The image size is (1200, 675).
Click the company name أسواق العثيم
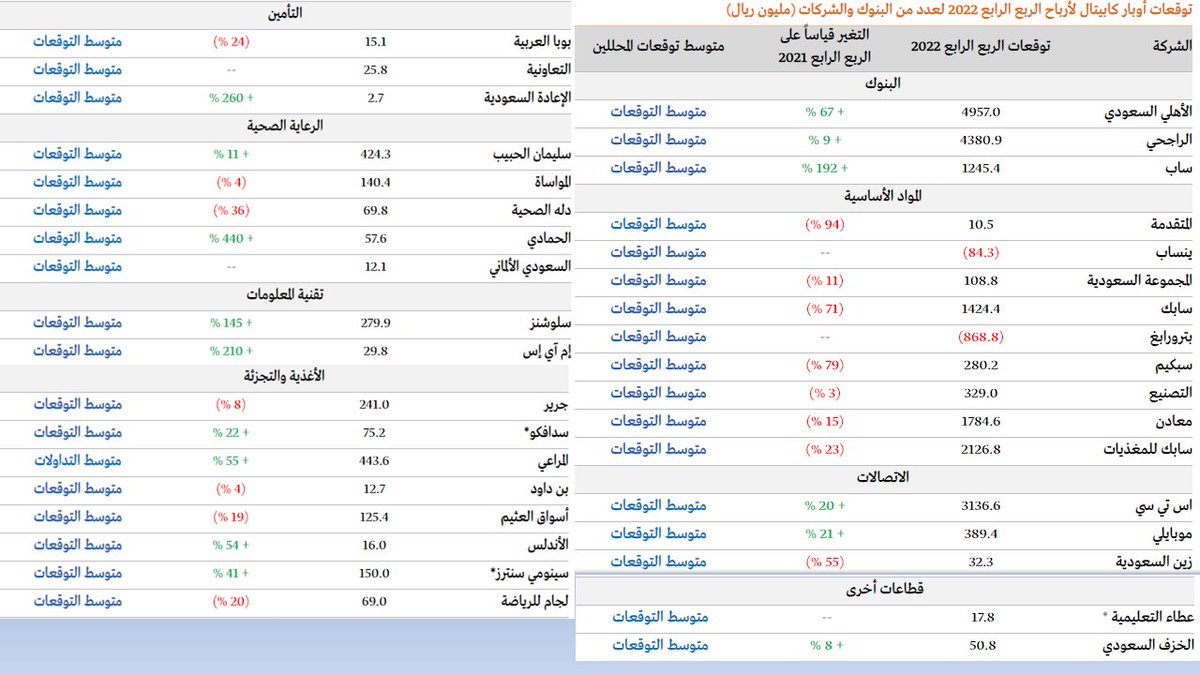tap(536, 517)
